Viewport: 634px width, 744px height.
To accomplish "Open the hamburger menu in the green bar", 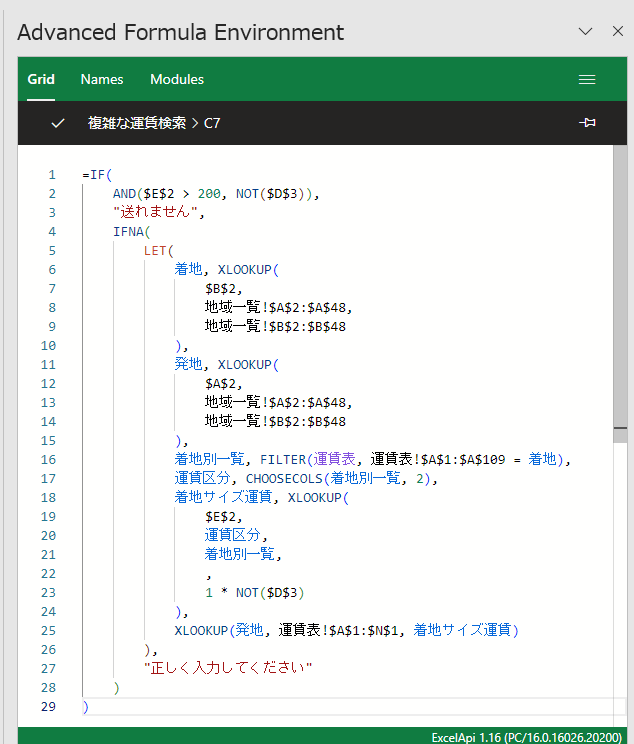I will pos(587,79).
